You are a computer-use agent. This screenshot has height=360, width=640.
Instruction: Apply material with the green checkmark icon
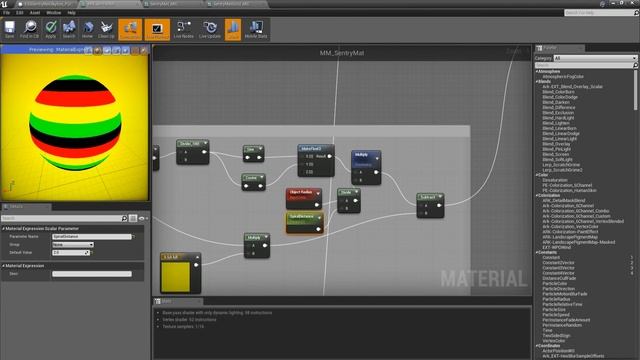pyautogui.click(x=51, y=29)
